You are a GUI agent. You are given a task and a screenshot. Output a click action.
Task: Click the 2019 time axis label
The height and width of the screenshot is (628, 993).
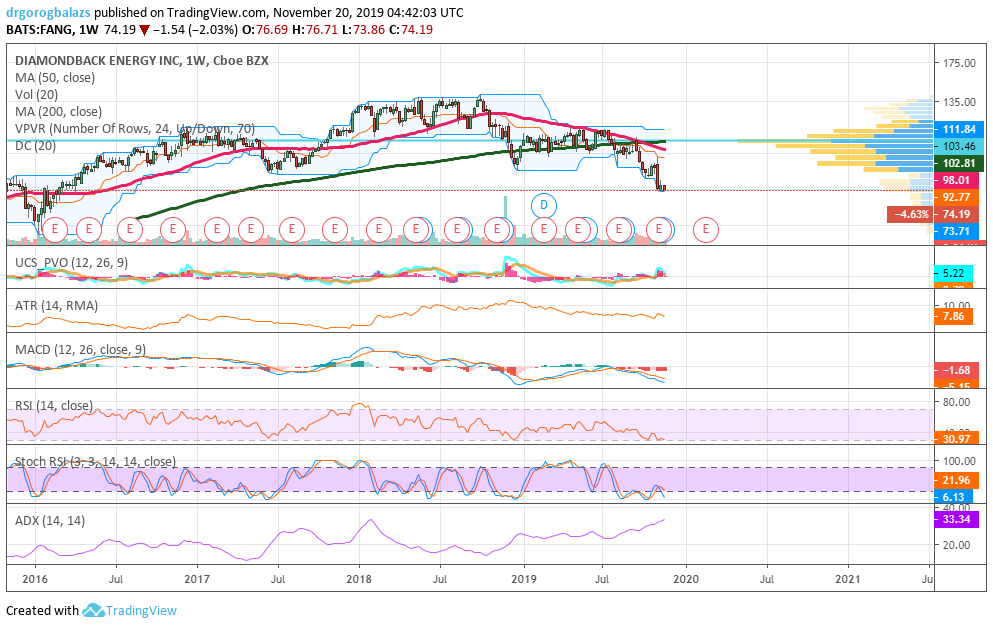point(524,579)
